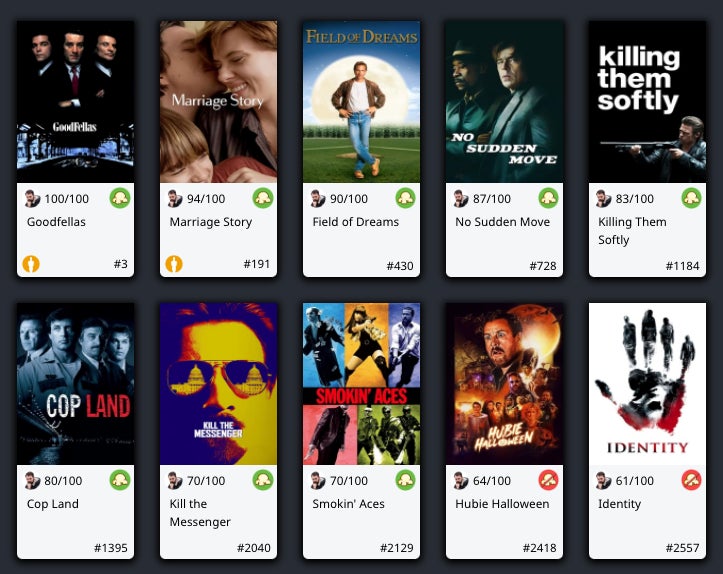Open the Hubie Halloween title link

[502, 504]
